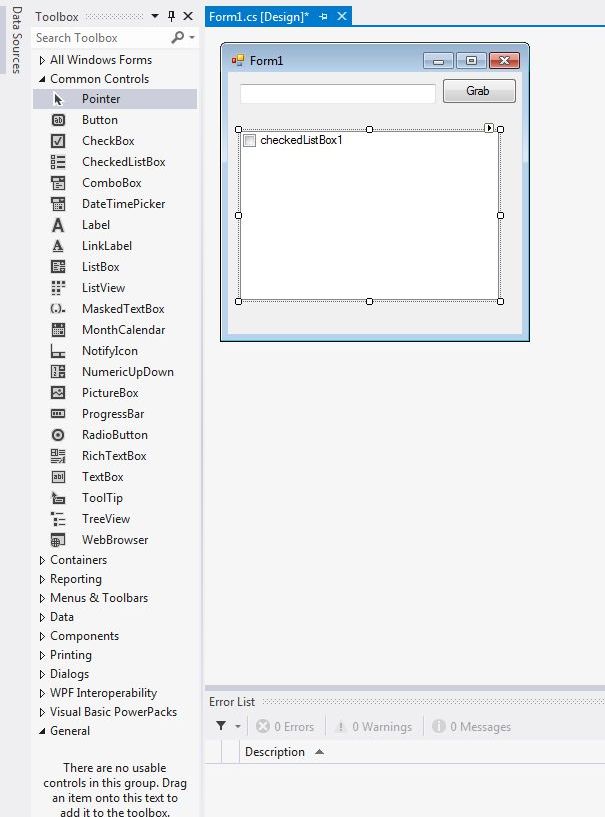Choose the MaskedTextBox icon
The width and height of the screenshot is (605, 817).
58,309
